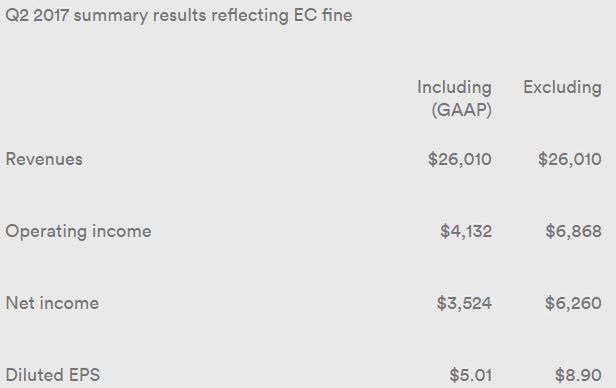Click operating income value $4,132
This screenshot has height=388, width=616.
click(466, 231)
